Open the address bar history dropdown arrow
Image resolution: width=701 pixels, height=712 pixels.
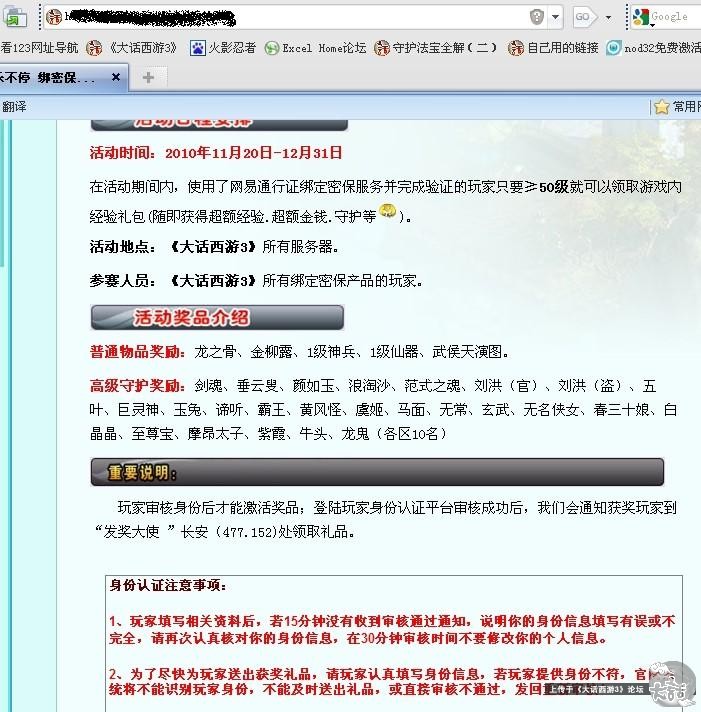point(555,17)
